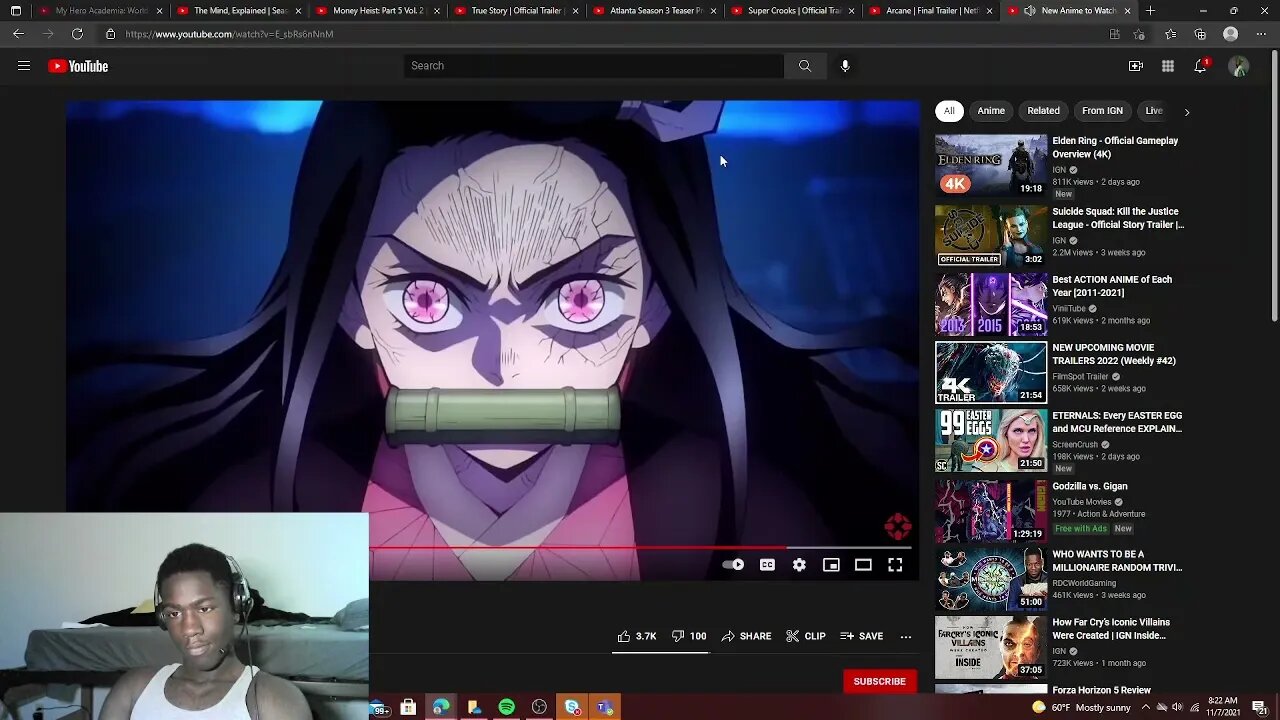Open the taskbar weather widget
Image resolution: width=1280 pixels, height=720 pixels.
(x=1084, y=707)
